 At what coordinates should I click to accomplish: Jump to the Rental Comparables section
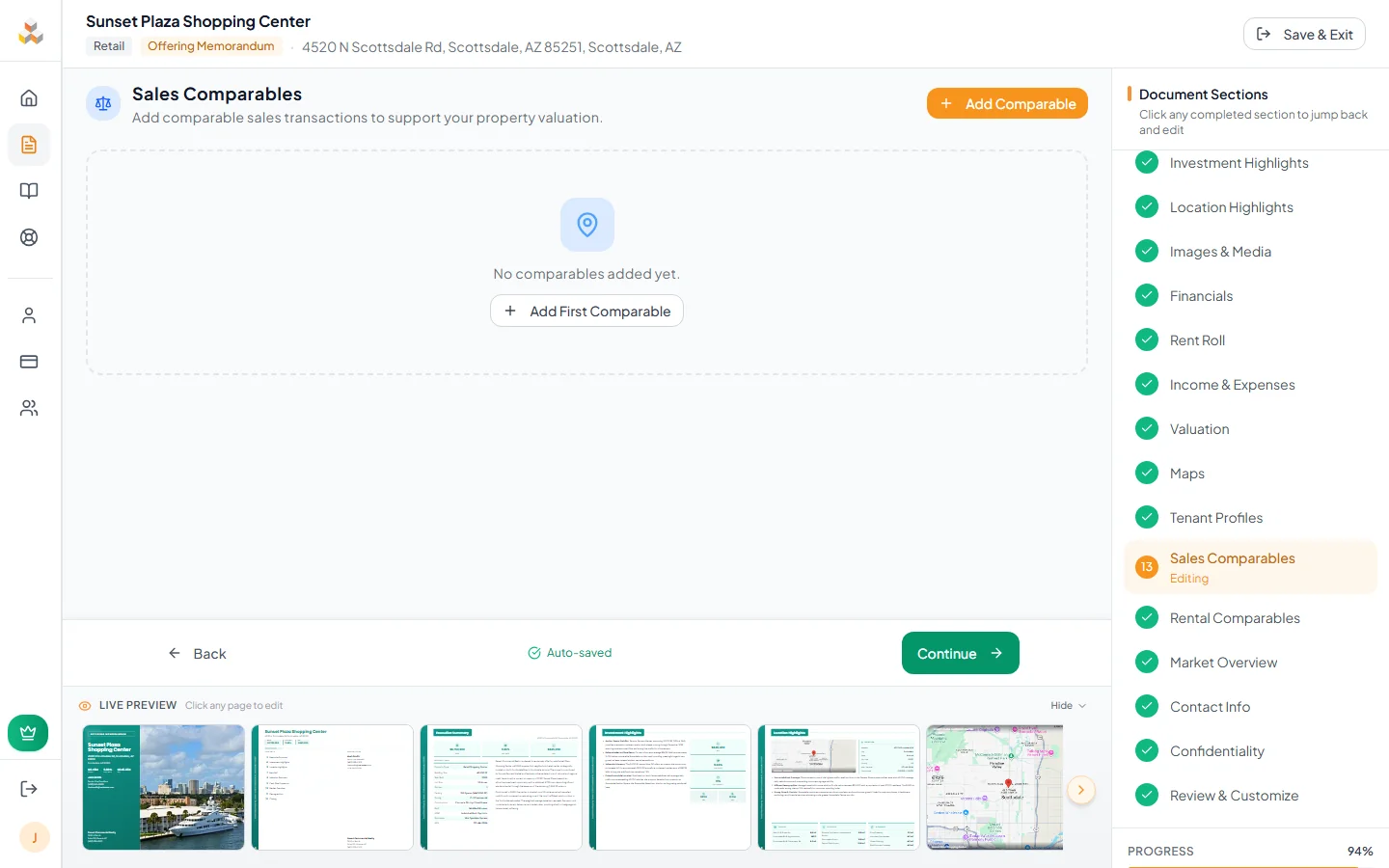[x=1235, y=617]
